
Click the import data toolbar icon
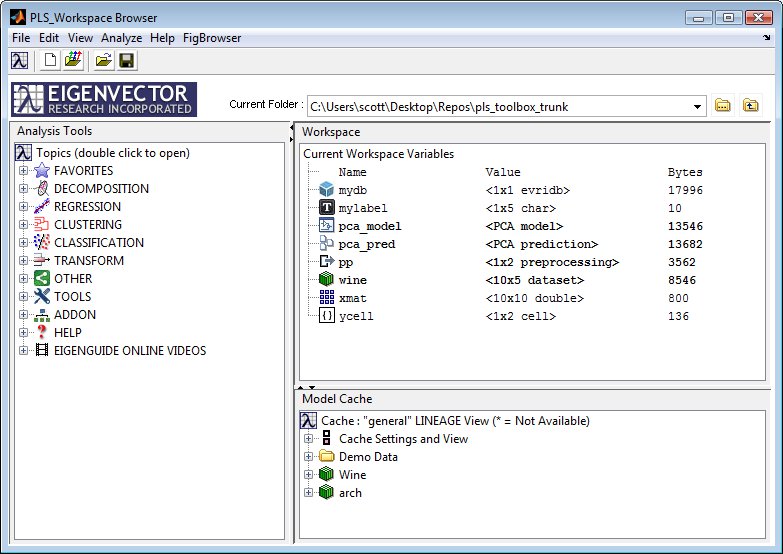click(x=73, y=61)
